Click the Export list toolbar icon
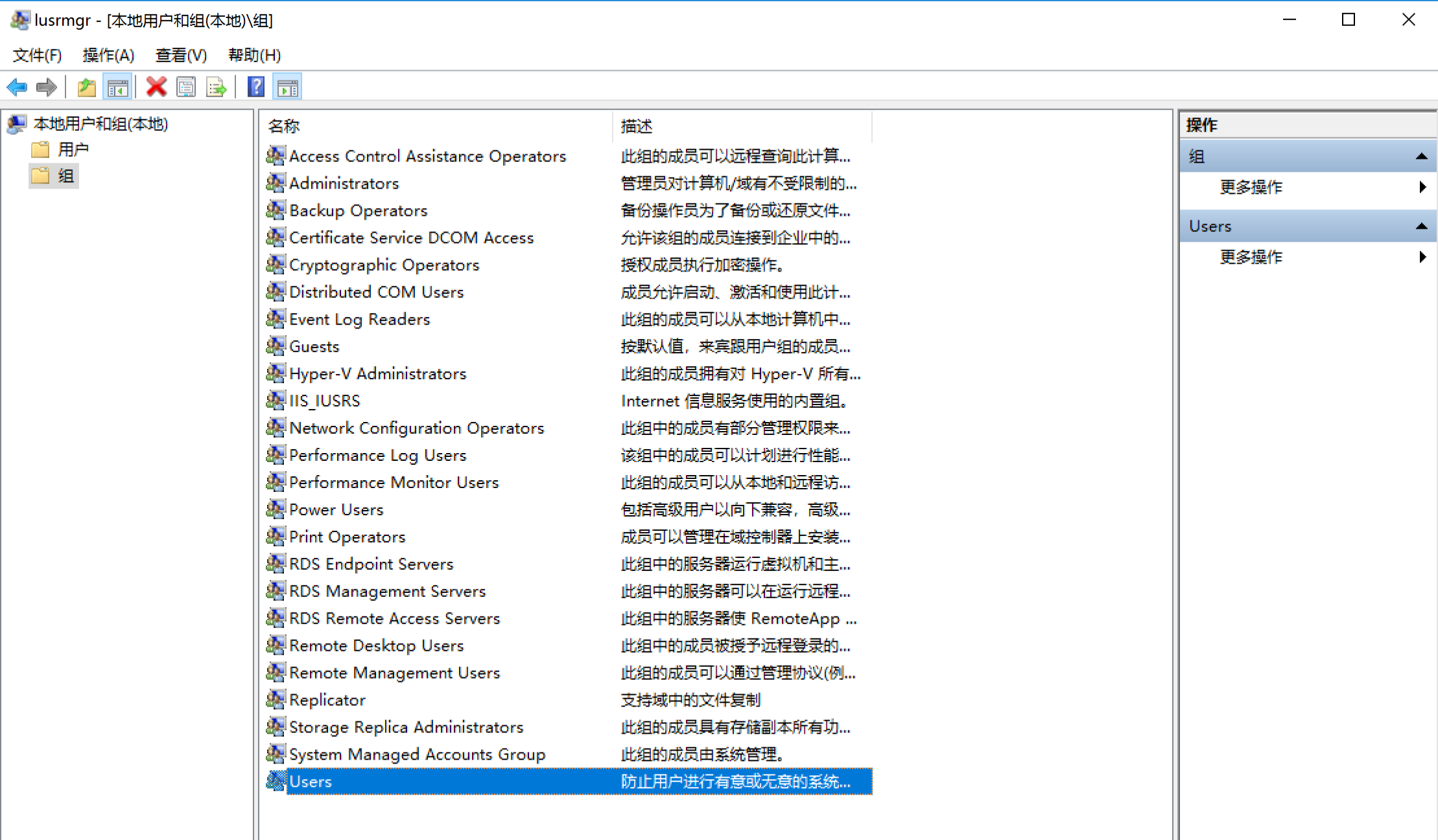The width and height of the screenshot is (1438, 840). (x=216, y=87)
